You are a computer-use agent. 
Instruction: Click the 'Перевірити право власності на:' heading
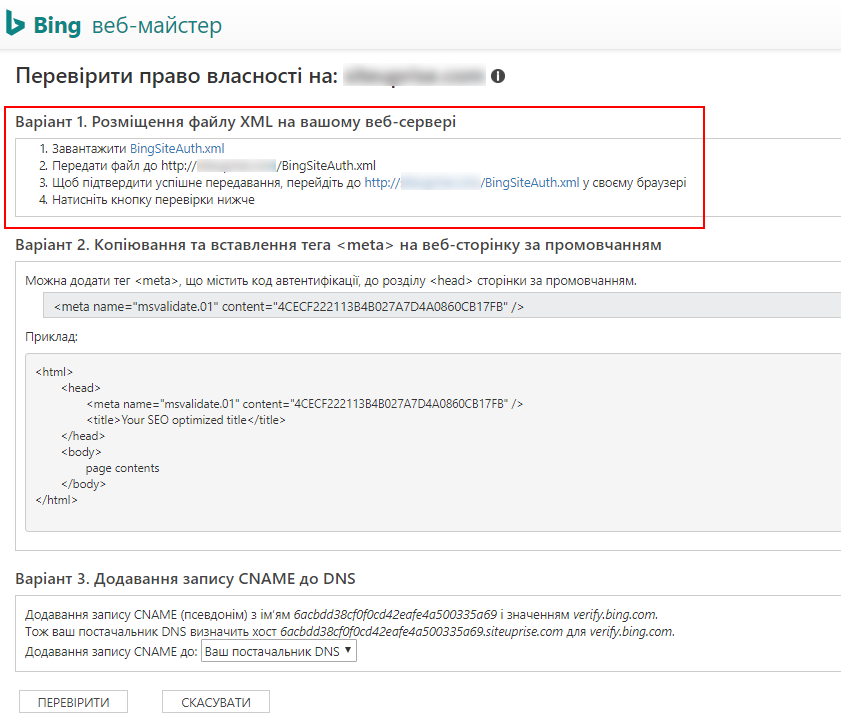(176, 76)
